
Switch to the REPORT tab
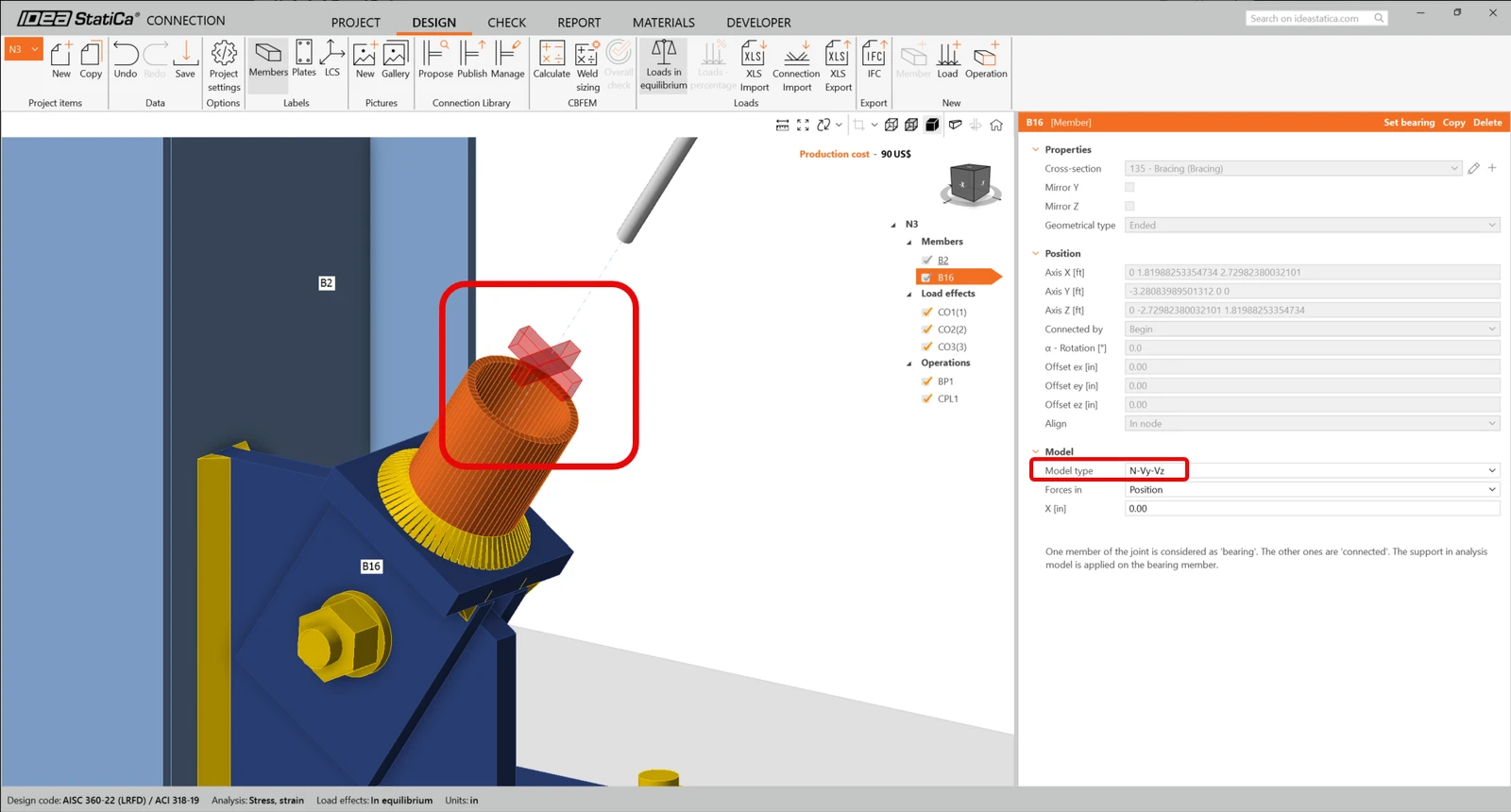pos(579,23)
